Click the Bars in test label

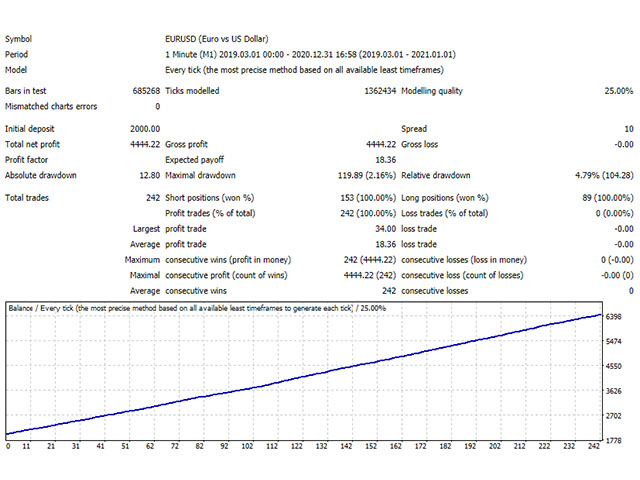(26, 91)
